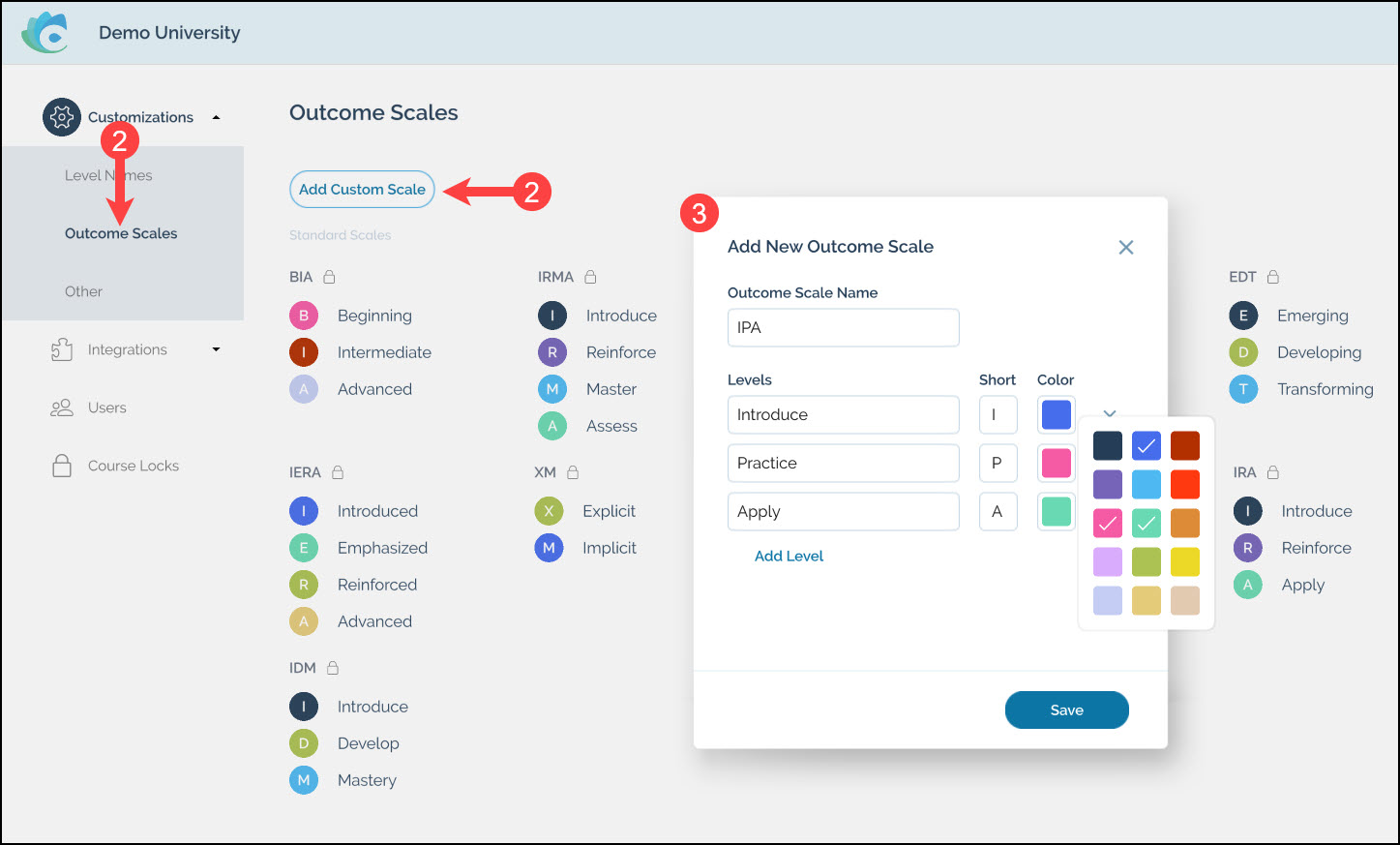Click the red I Intermediate badge
The height and width of the screenshot is (845, 1400).
click(304, 352)
